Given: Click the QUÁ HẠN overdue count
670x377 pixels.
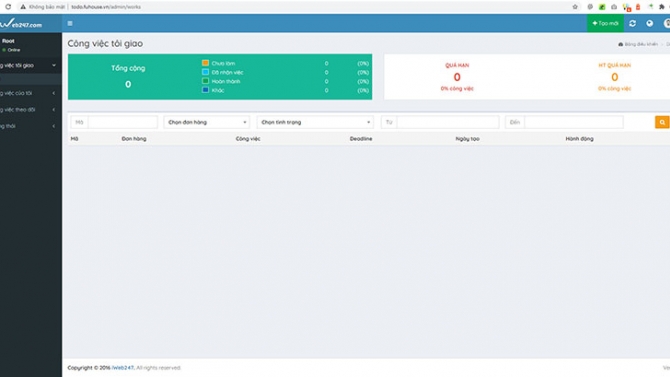Looking at the screenshot, I should point(457,77).
